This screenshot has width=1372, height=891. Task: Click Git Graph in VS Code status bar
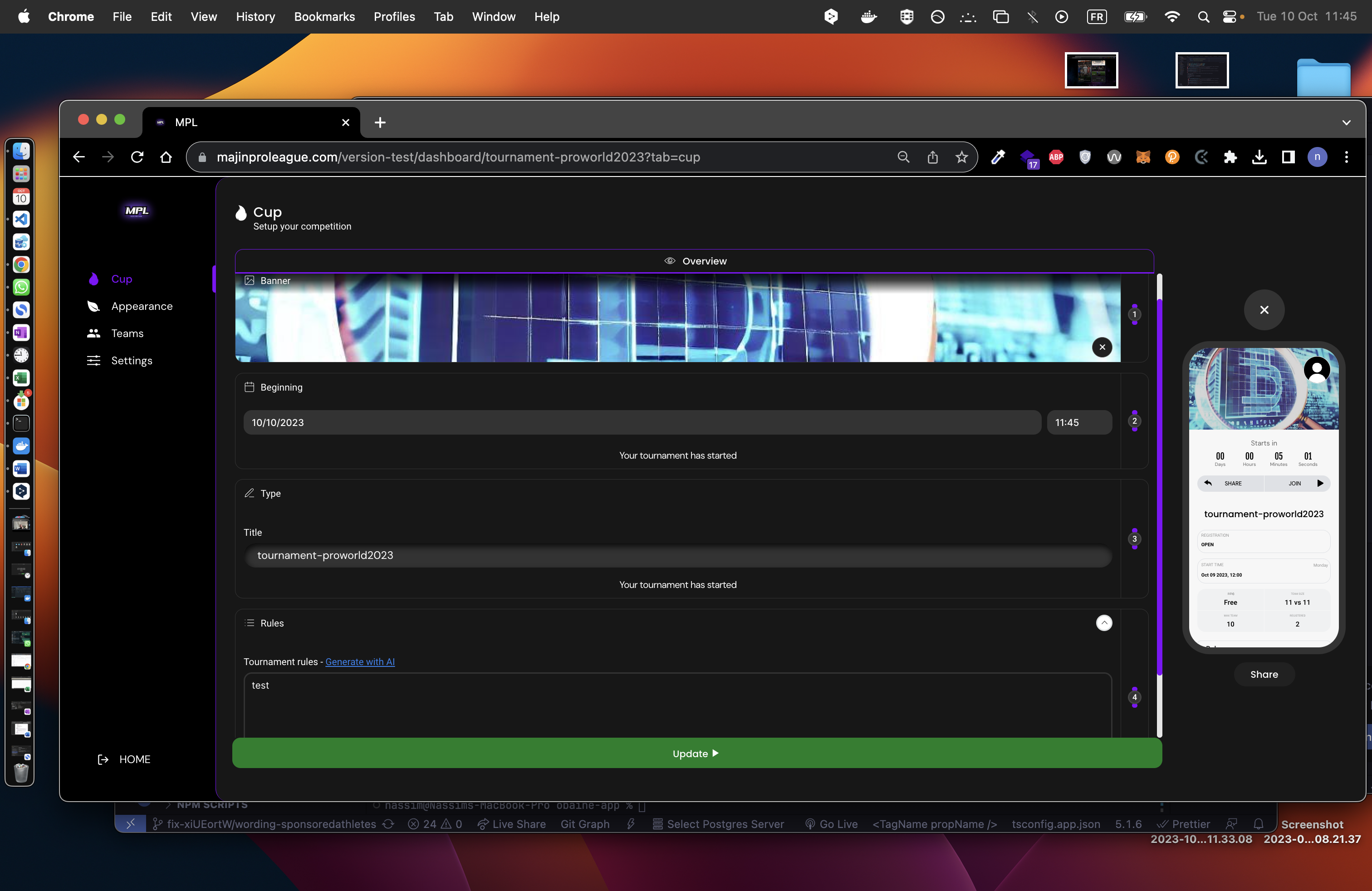584,824
